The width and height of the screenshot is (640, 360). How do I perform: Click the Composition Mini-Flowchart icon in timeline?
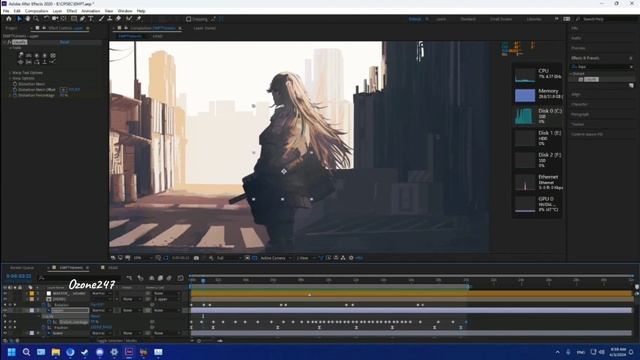129,278
